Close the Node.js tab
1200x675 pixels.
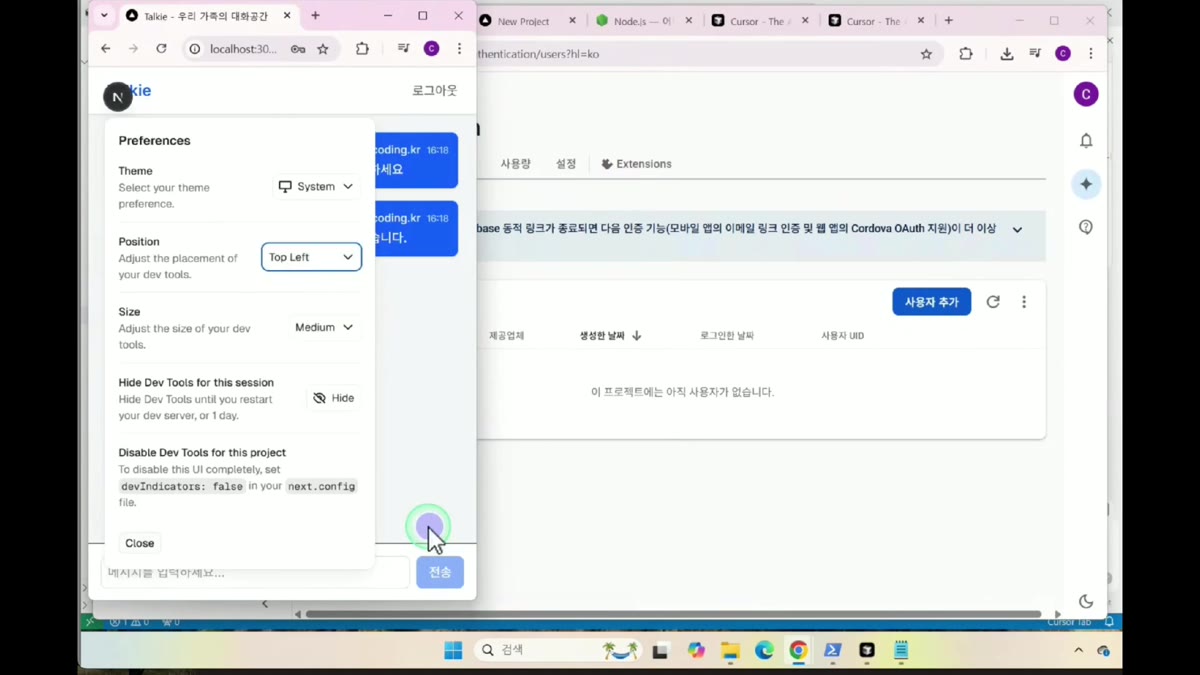pyautogui.click(x=689, y=21)
